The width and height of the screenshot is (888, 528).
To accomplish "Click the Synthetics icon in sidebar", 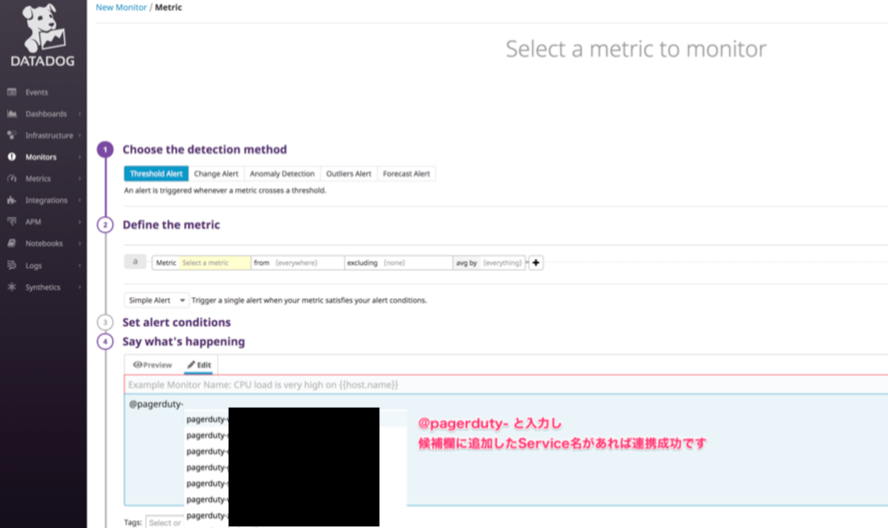I will coord(11,287).
